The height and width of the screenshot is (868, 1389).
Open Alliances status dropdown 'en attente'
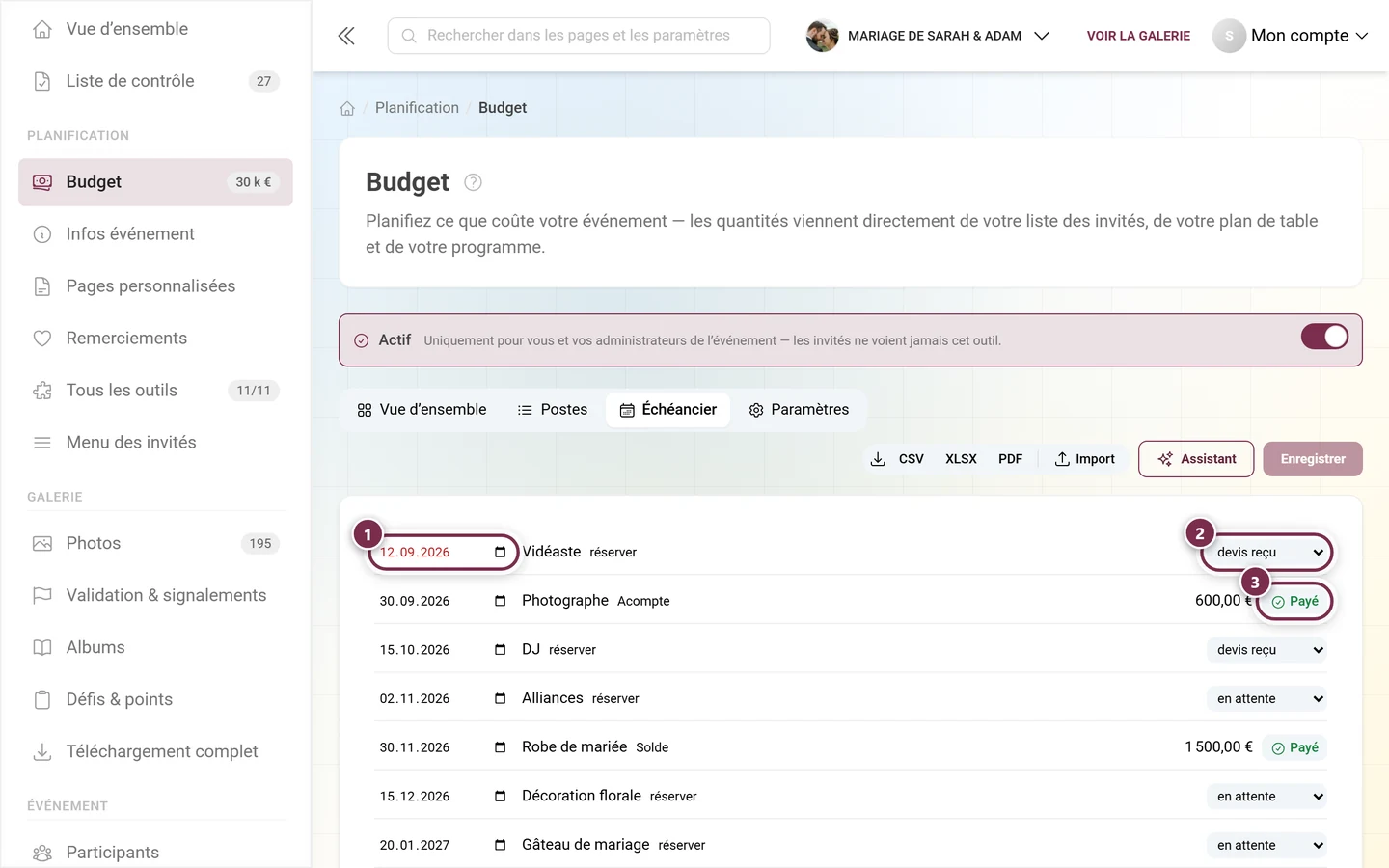1267,698
